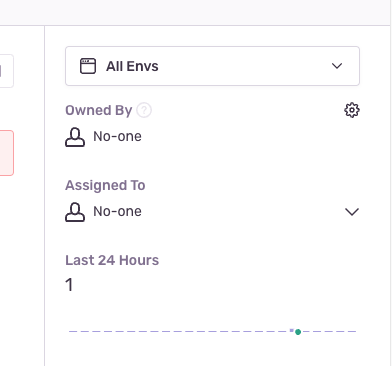Screen dimensions: 392x366
Task: Click the event count 1 value
Action: click(x=69, y=285)
